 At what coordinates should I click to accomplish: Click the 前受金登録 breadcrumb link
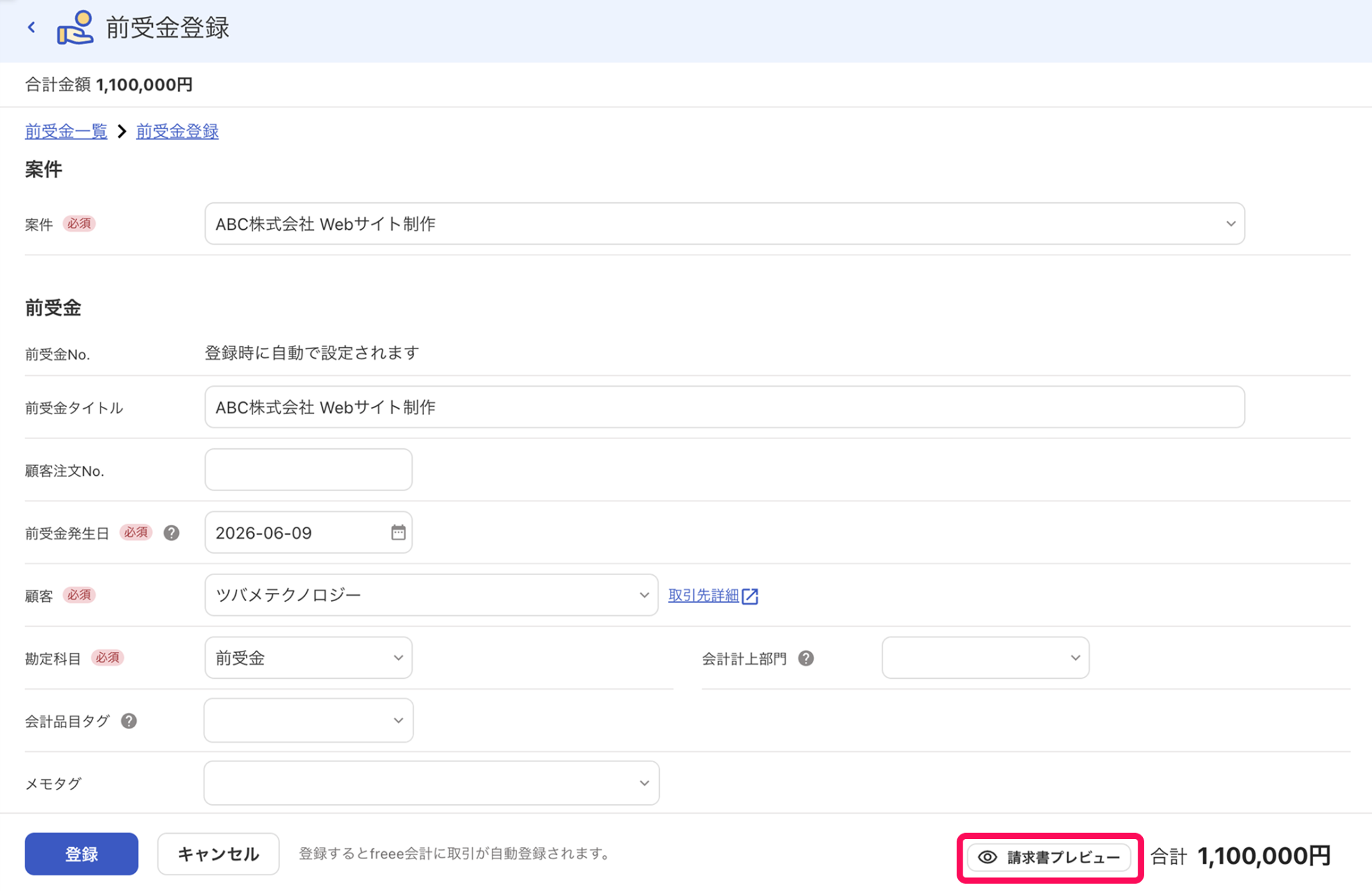click(x=178, y=131)
